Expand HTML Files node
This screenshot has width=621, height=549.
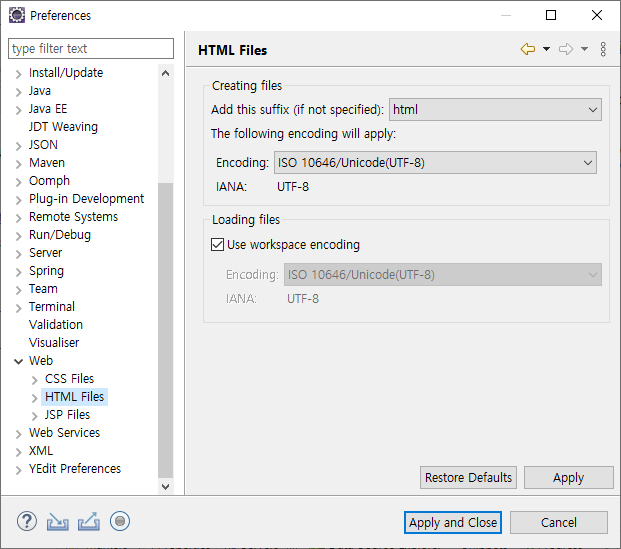(x=34, y=398)
